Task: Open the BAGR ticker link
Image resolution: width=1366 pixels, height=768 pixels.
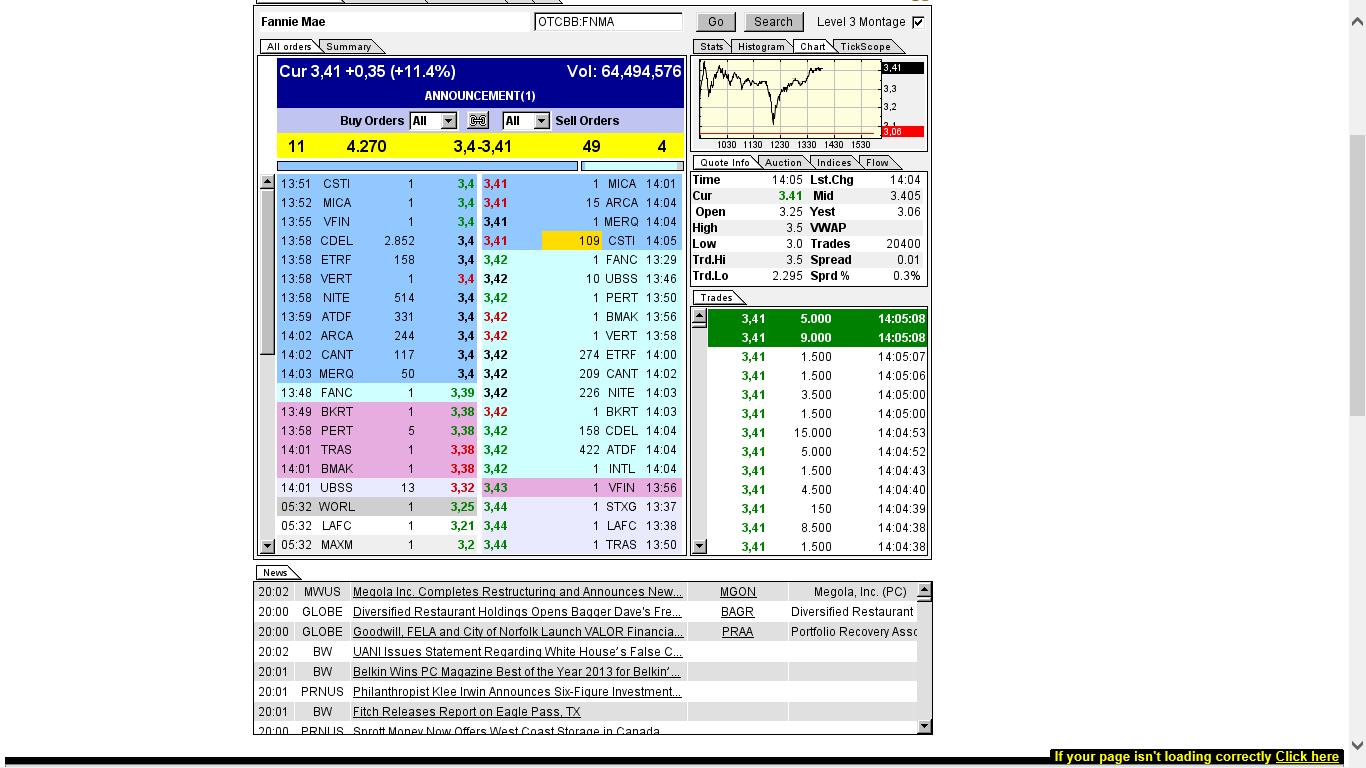Action: tap(738, 612)
